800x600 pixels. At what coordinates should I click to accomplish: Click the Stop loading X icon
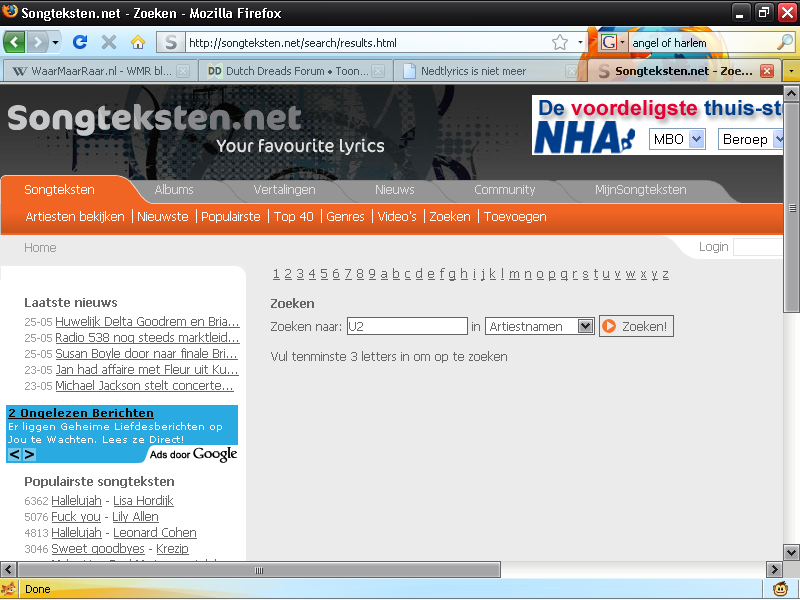(x=109, y=42)
